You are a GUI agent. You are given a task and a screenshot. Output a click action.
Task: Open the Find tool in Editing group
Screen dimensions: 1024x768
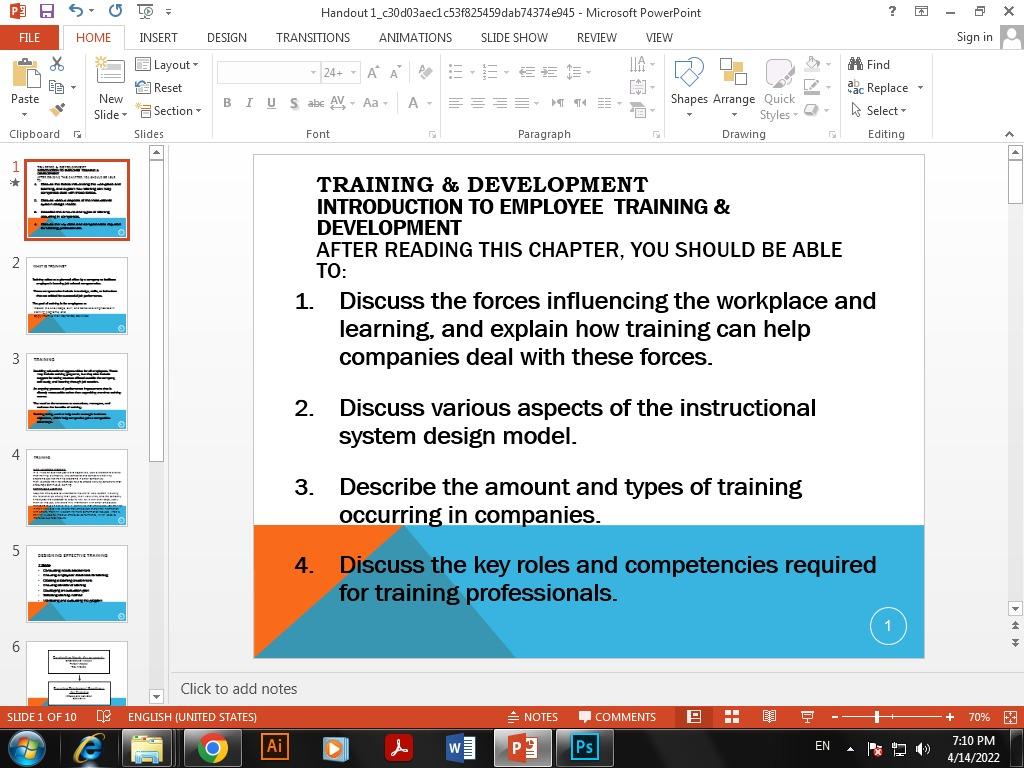871,64
